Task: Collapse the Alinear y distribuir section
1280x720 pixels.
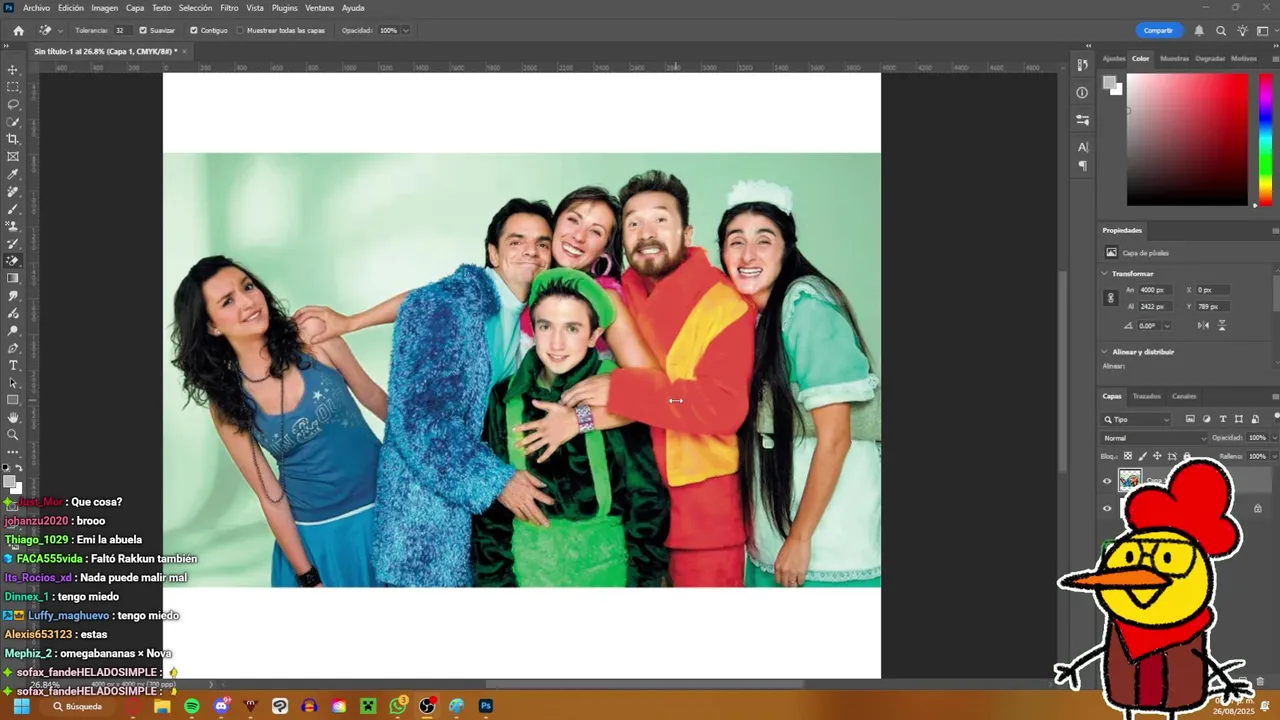Action: (1105, 352)
